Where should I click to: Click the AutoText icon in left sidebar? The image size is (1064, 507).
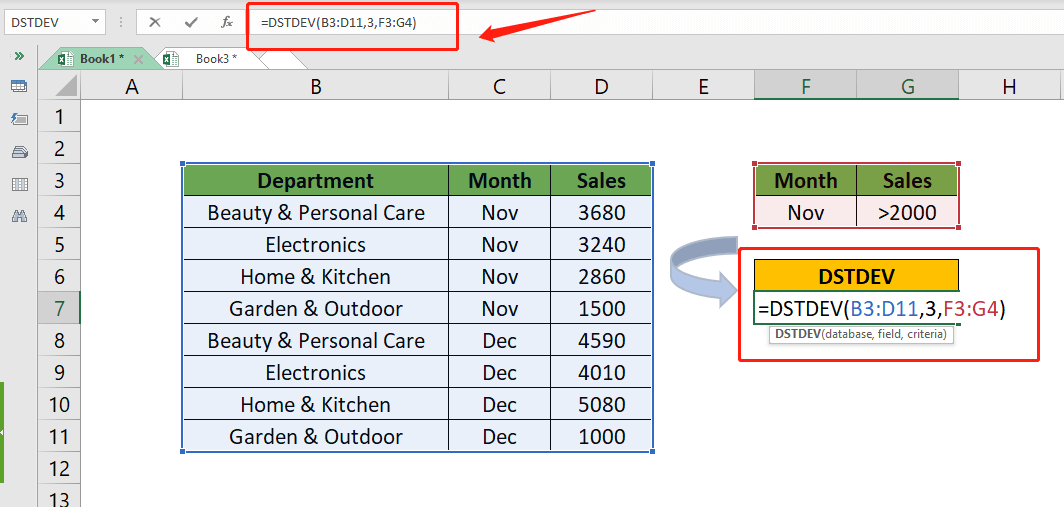pyautogui.click(x=19, y=119)
